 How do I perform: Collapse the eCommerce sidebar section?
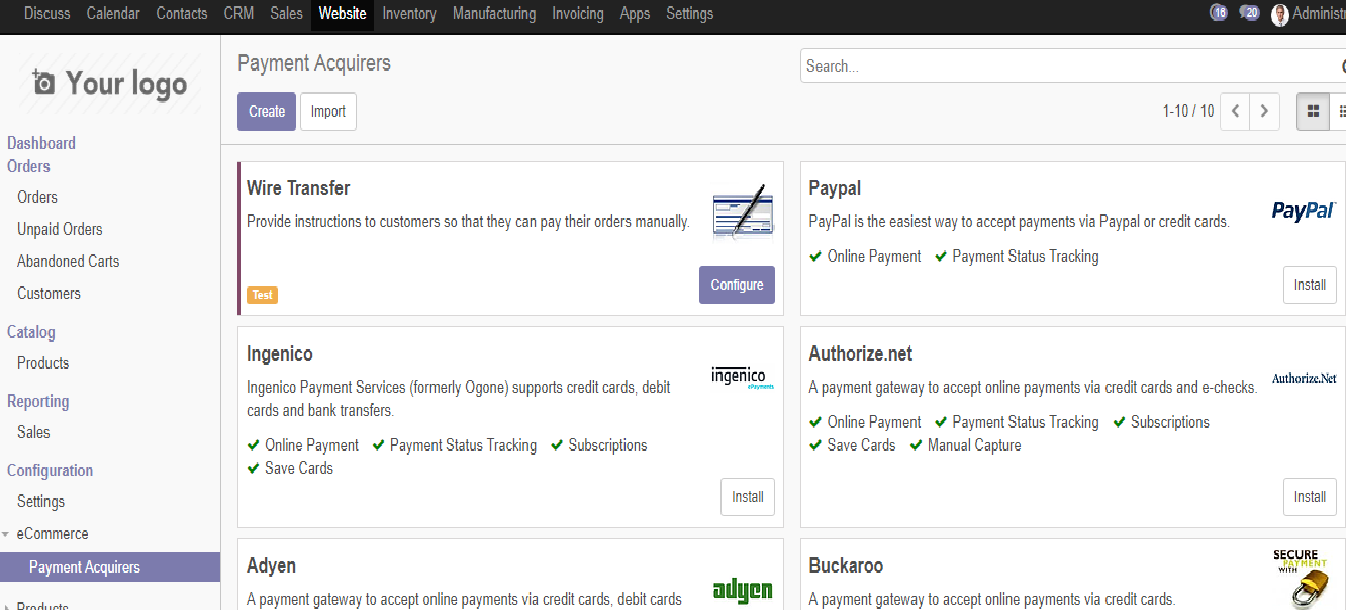[x=7, y=534]
